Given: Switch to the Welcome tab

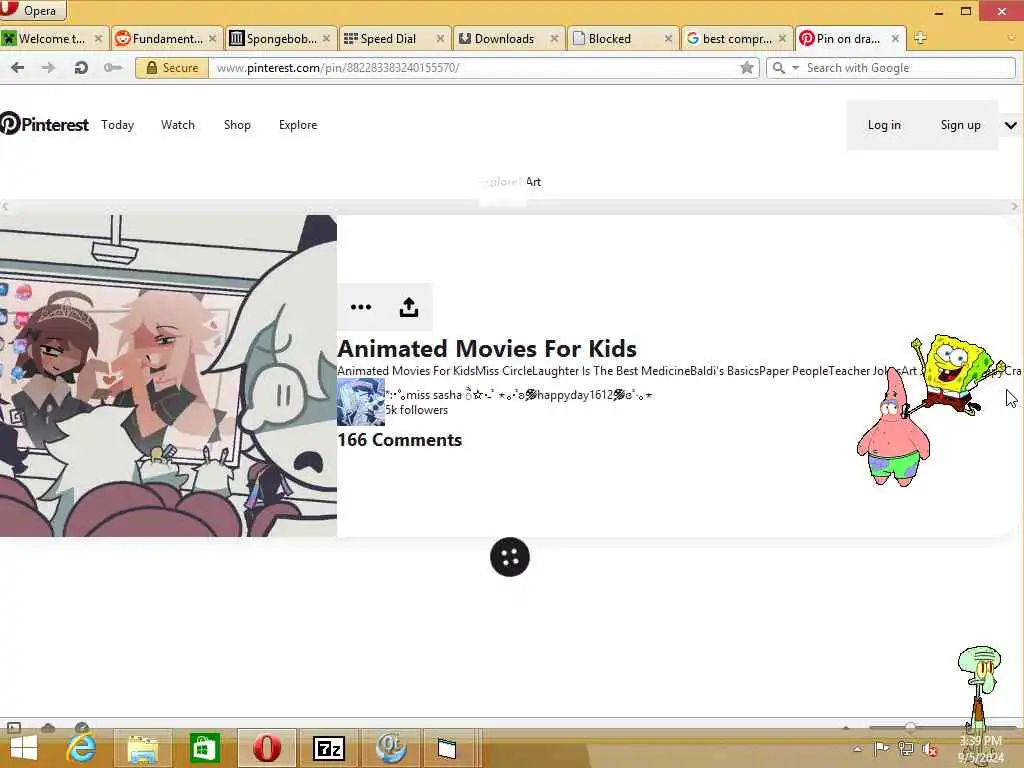Looking at the screenshot, I should (x=51, y=39).
